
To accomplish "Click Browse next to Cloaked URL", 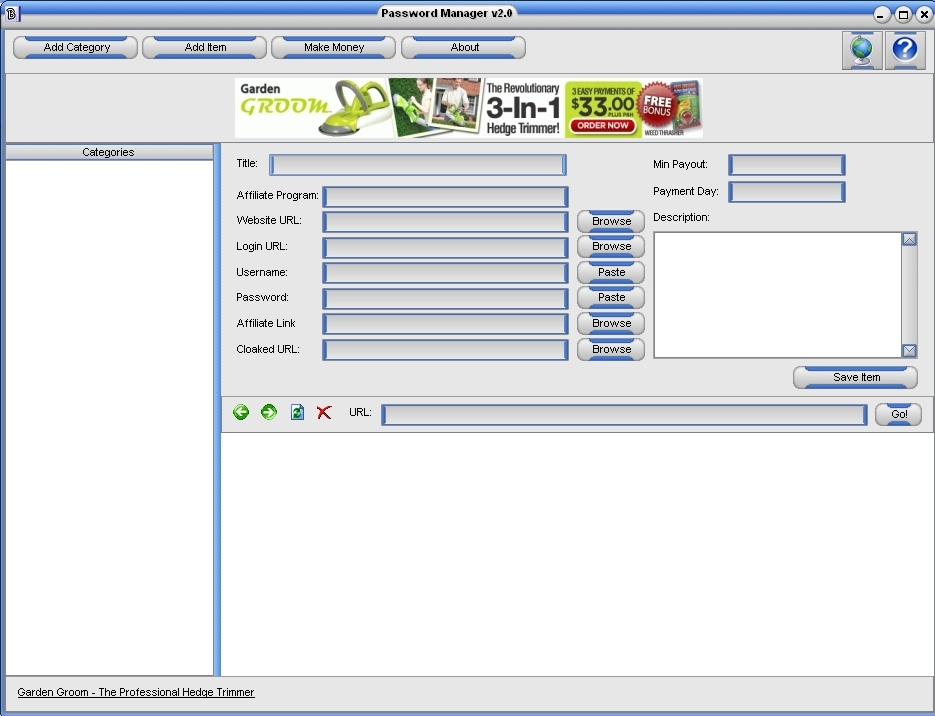I will click(611, 349).
